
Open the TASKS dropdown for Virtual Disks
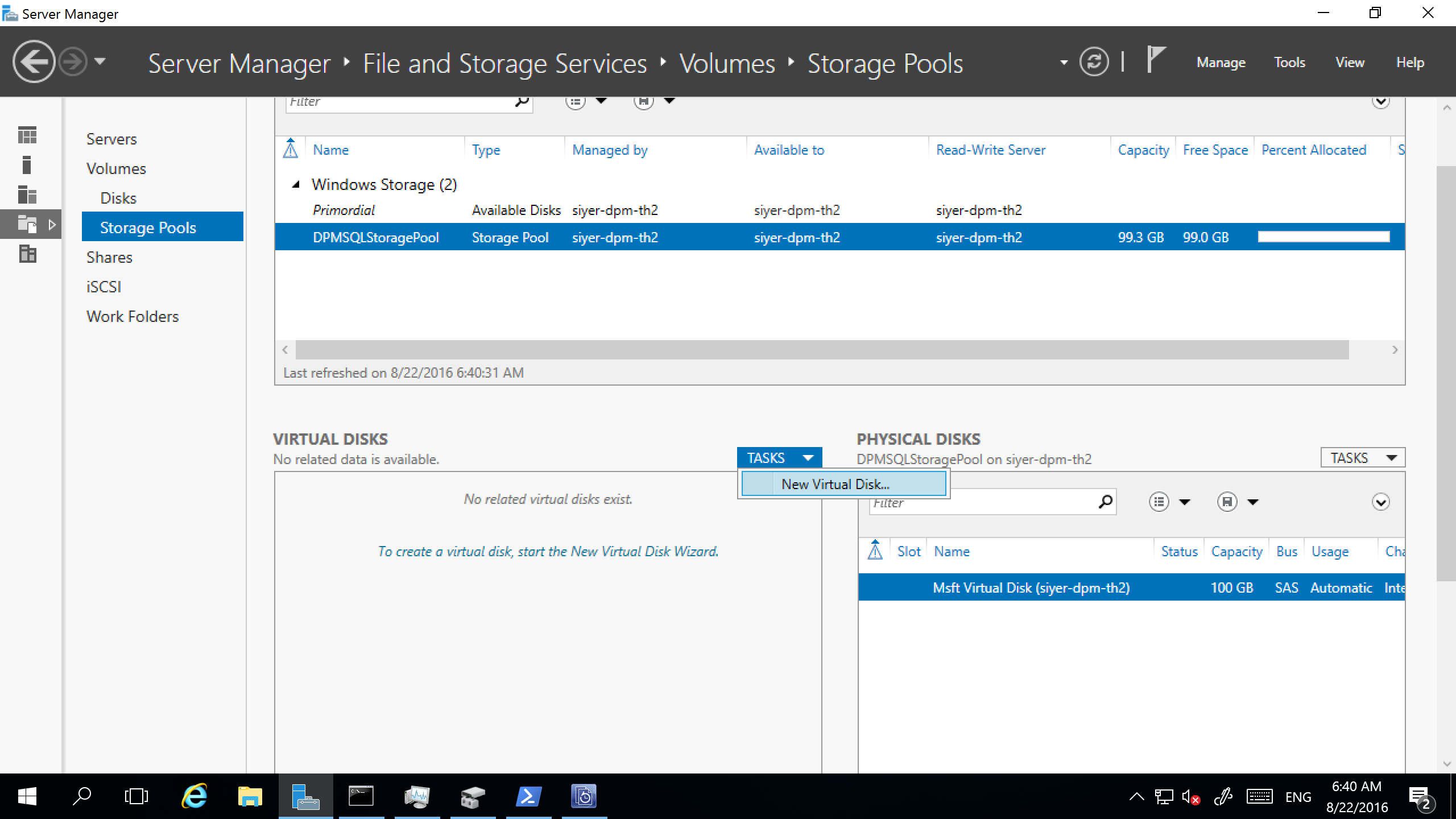pos(779,458)
